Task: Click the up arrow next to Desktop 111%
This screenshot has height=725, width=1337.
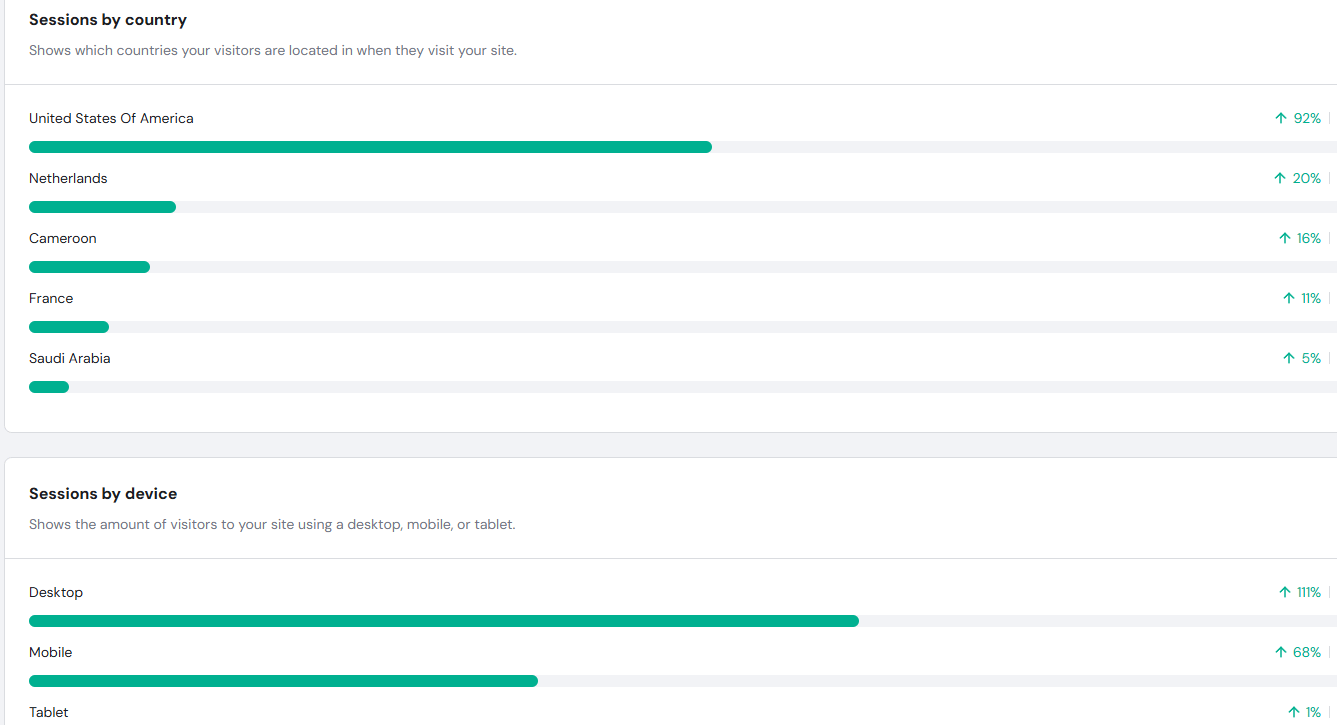Action: point(1285,592)
